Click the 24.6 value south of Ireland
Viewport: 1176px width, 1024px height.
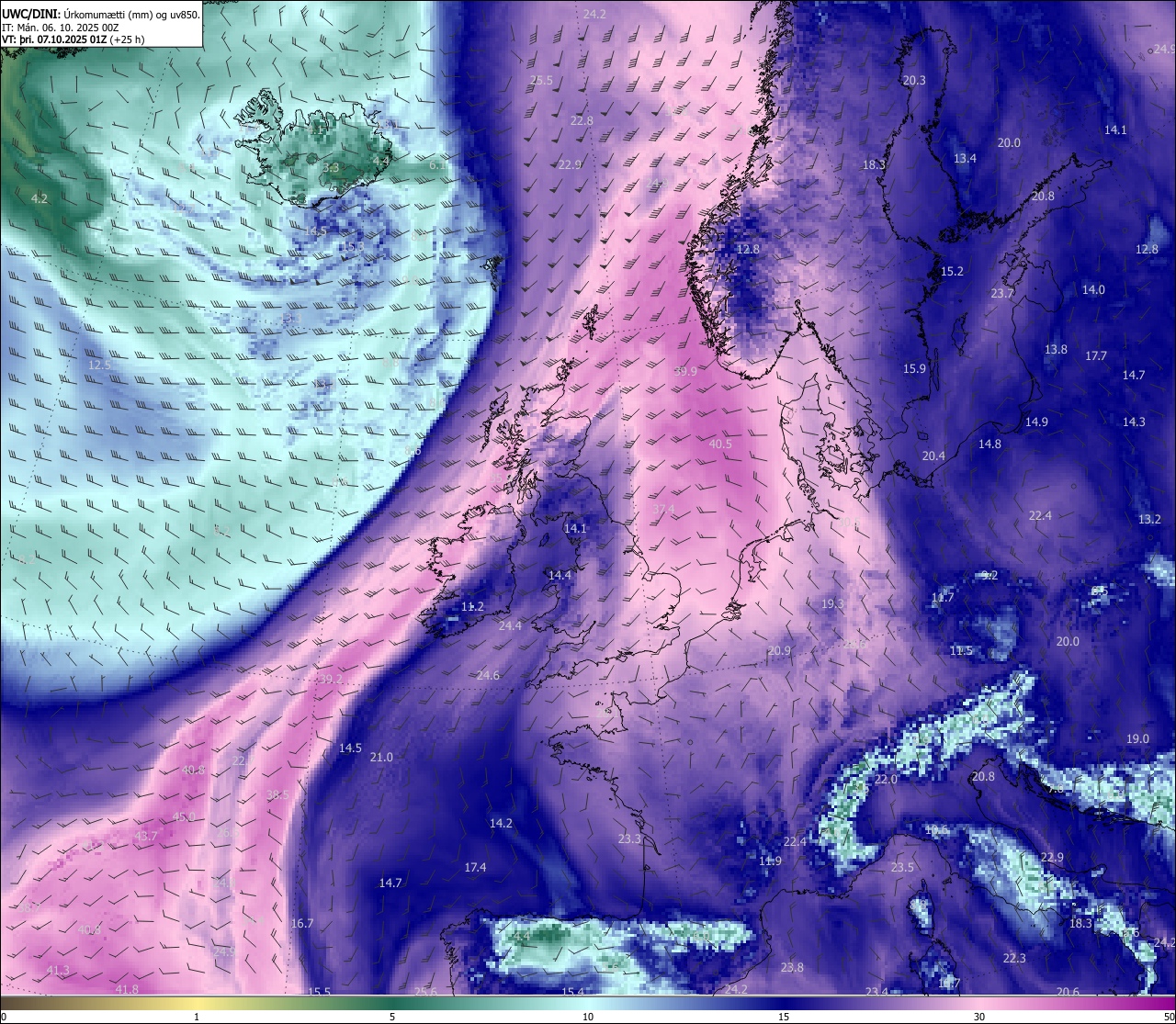[x=488, y=675]
